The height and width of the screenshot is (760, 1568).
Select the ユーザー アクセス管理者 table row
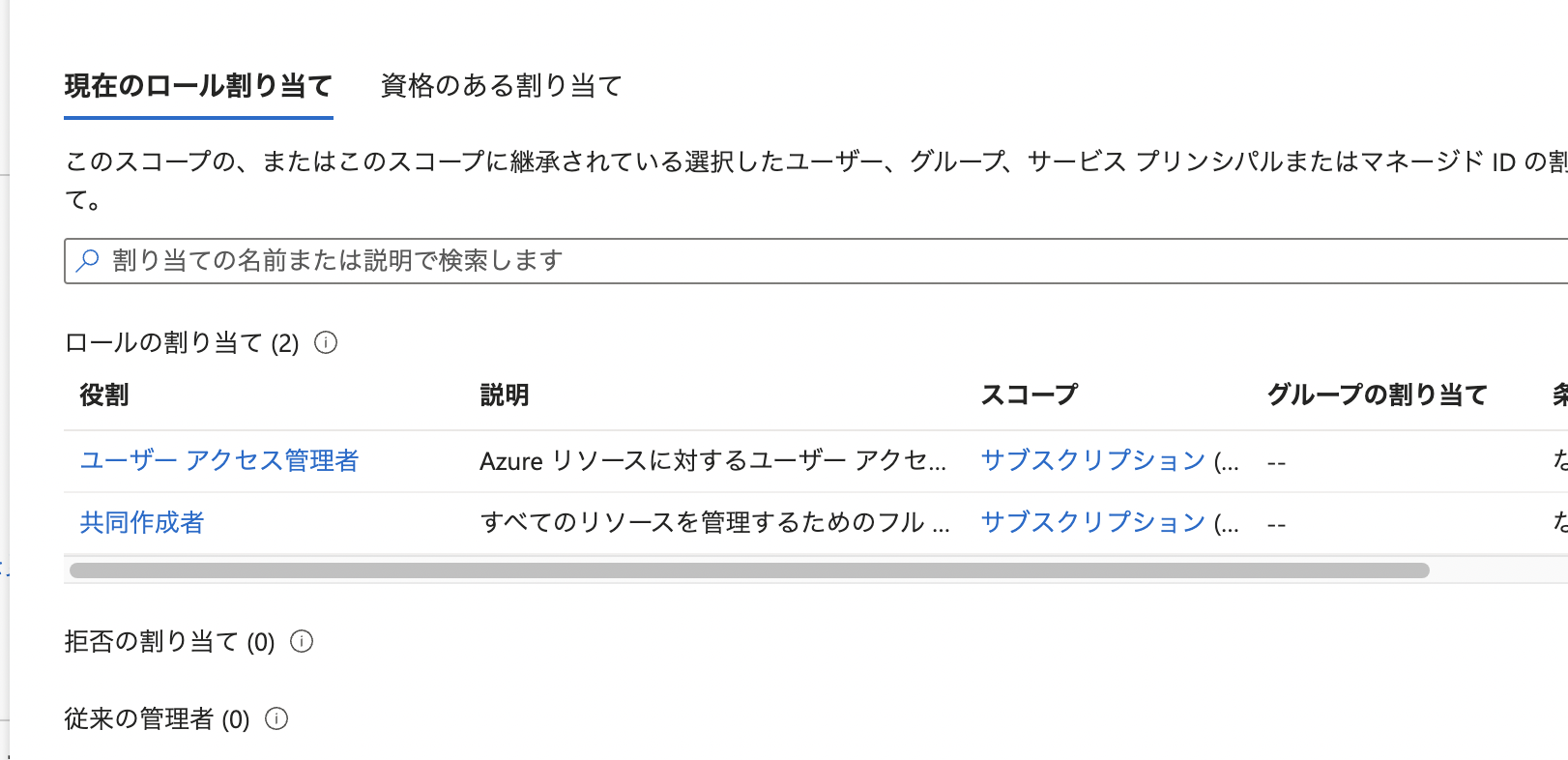[677, 461]
